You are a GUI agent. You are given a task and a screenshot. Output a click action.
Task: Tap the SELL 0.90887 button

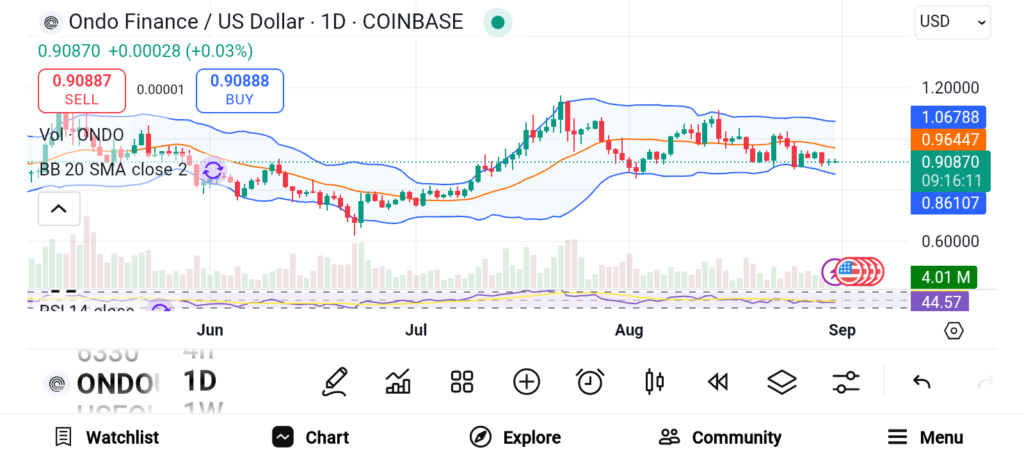(82, 90)
